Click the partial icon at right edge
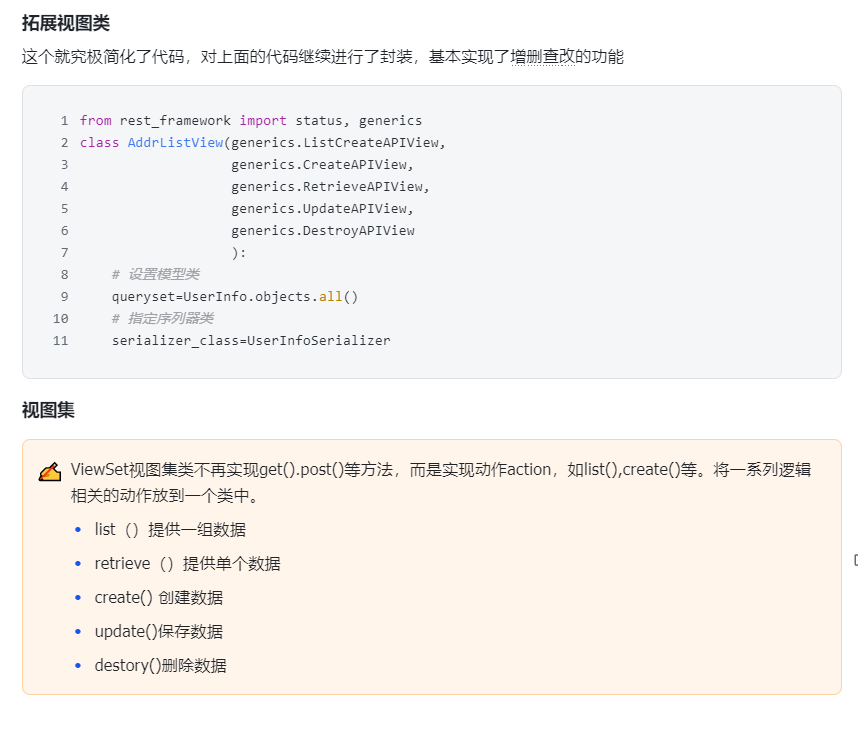This screenshot has height=735, width=858. (856, 560)
